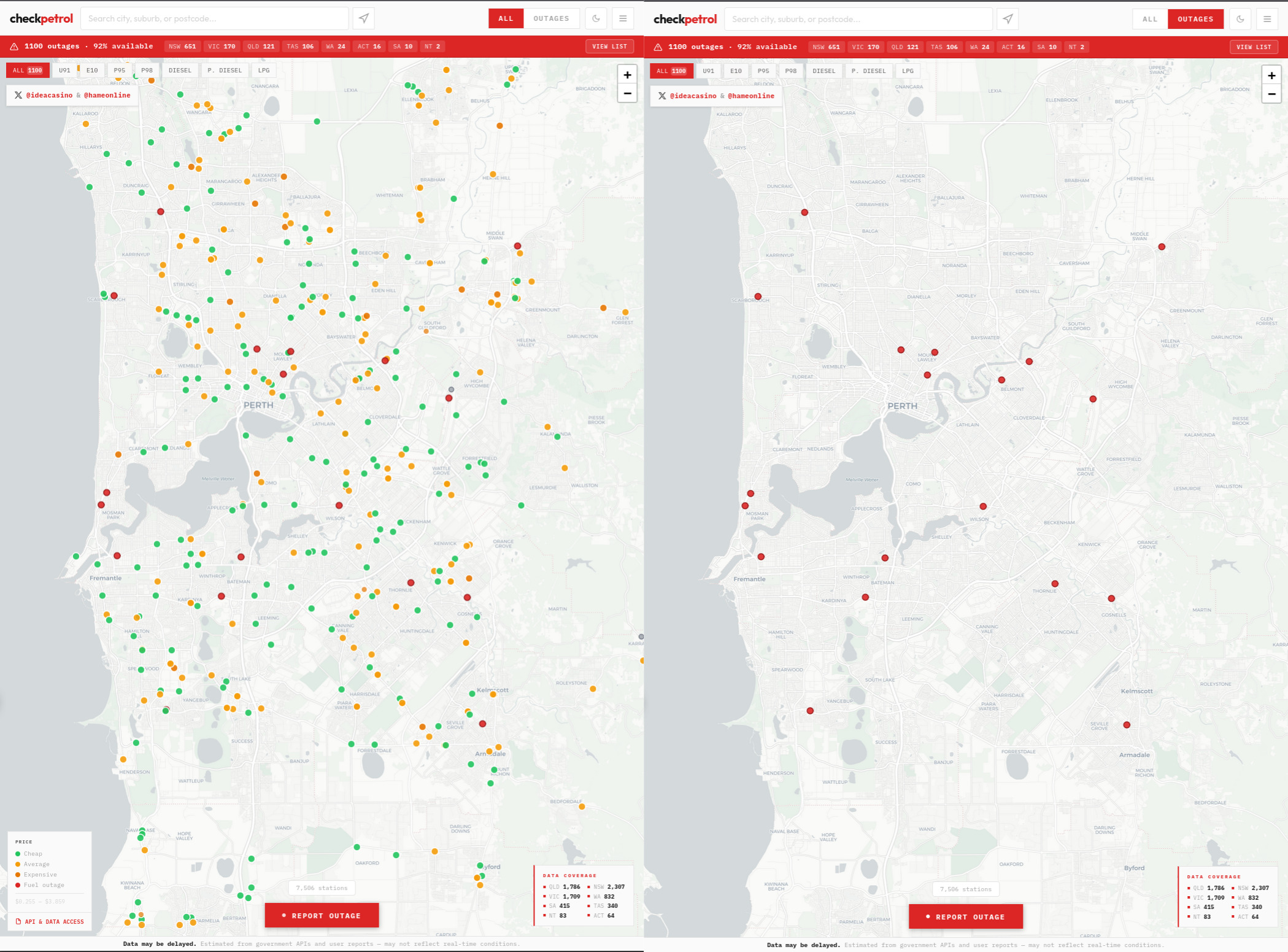Select the NSW 651 state chip in left pane
The width and height of the screenshot is (1288, 952).
pos(182,47)
